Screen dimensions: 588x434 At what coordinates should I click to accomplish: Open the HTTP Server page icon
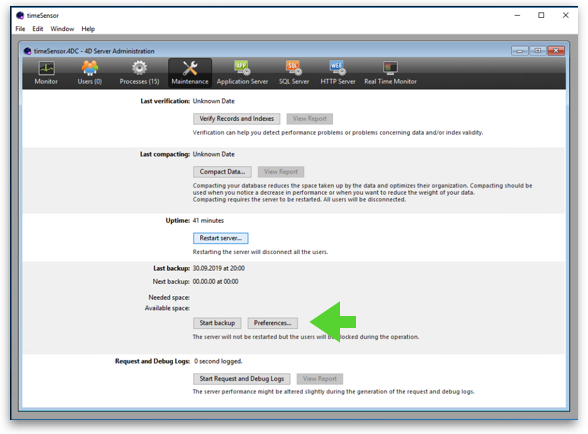coord(338,68)
